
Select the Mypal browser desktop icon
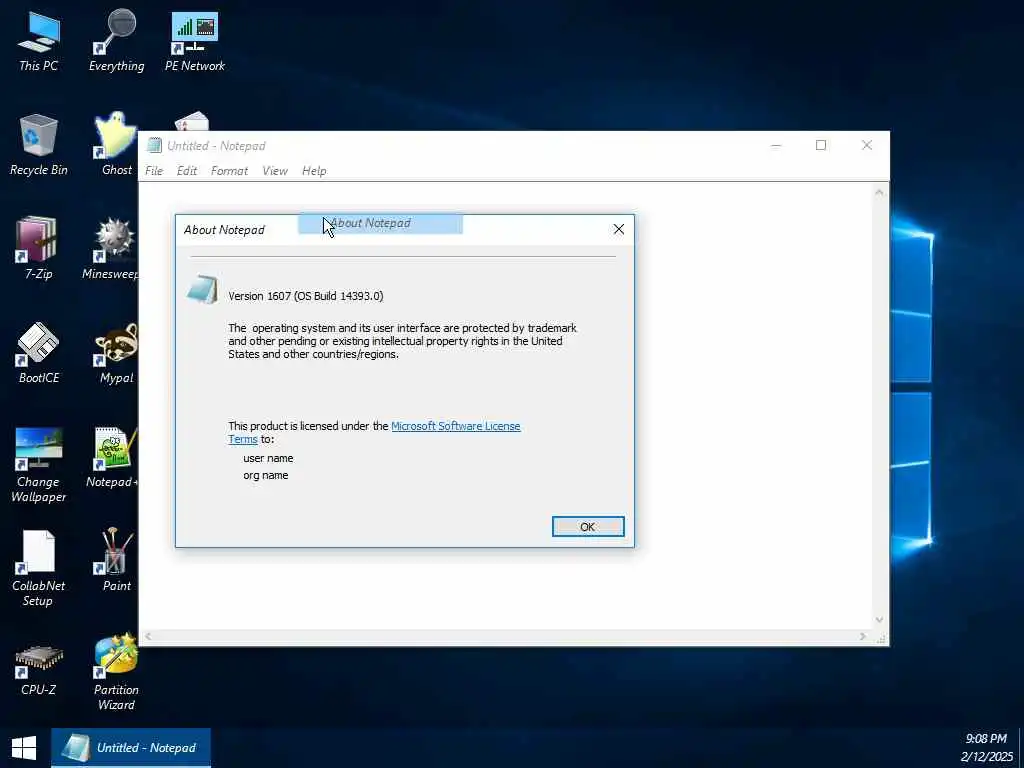[x=116, y=353]
